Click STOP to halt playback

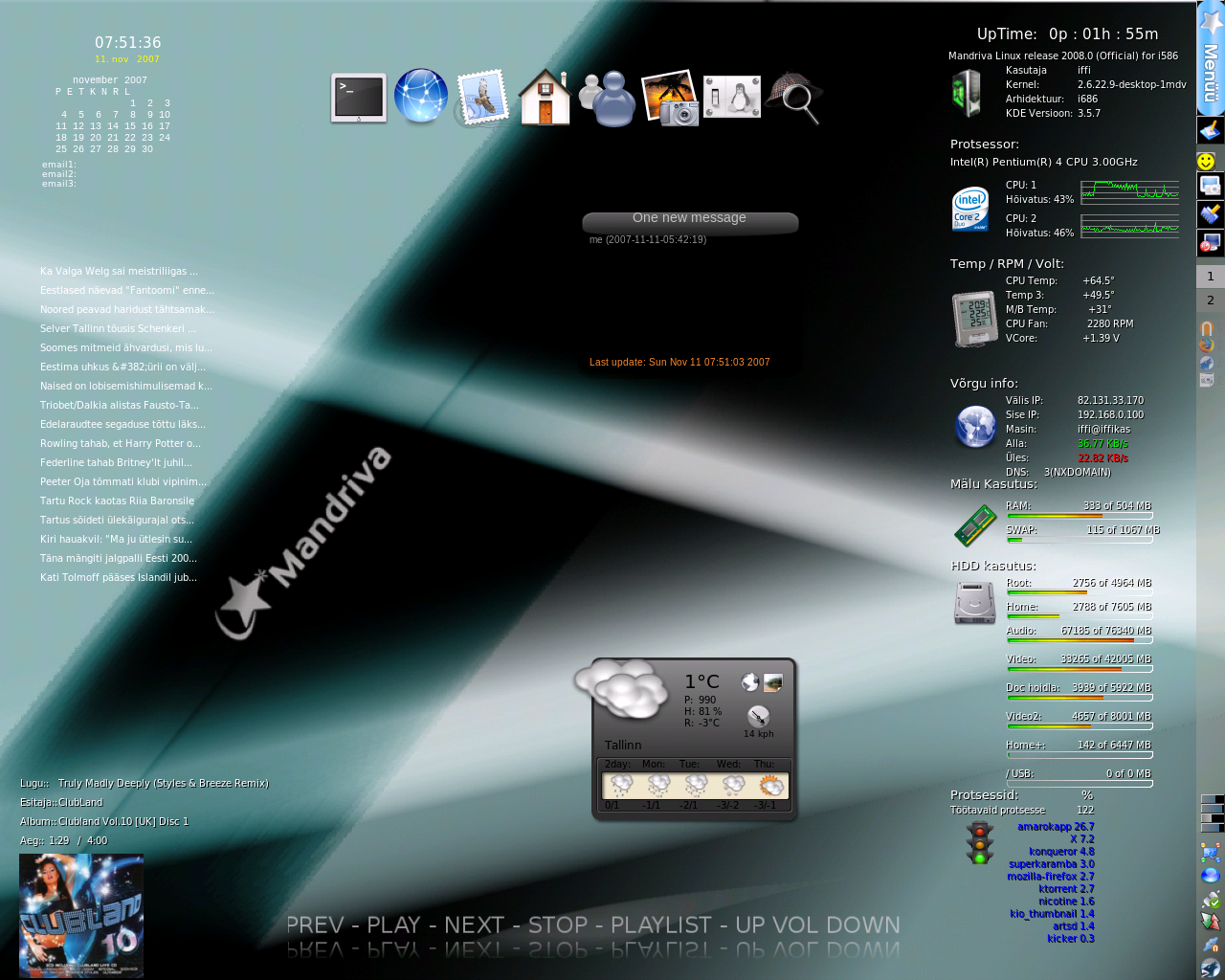558,925
